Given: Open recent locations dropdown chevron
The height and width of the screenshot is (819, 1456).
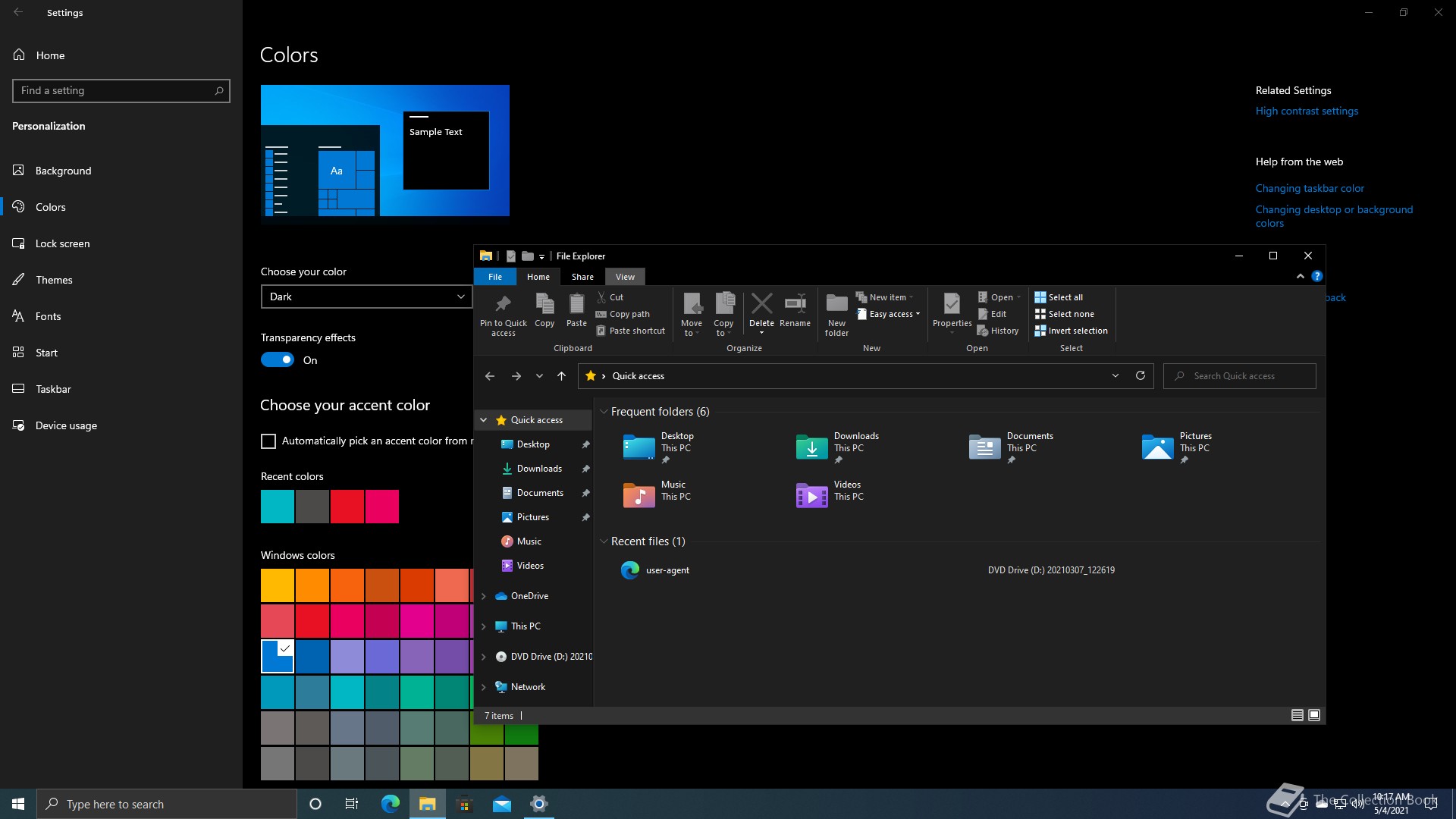Looking at the screenshot, I should (539, 376).
